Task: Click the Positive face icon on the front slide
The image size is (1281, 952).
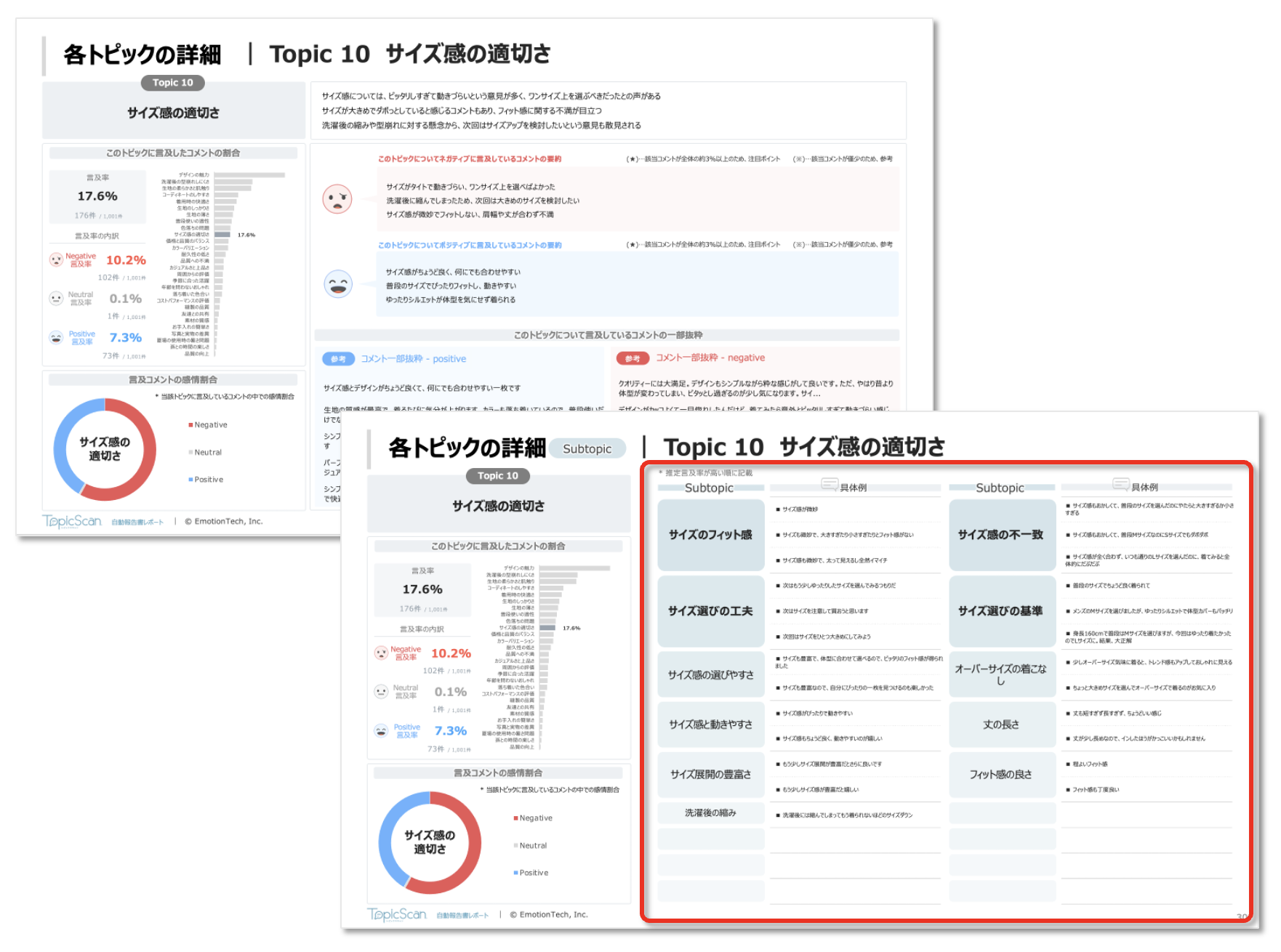Action: (x=381, y=730)
